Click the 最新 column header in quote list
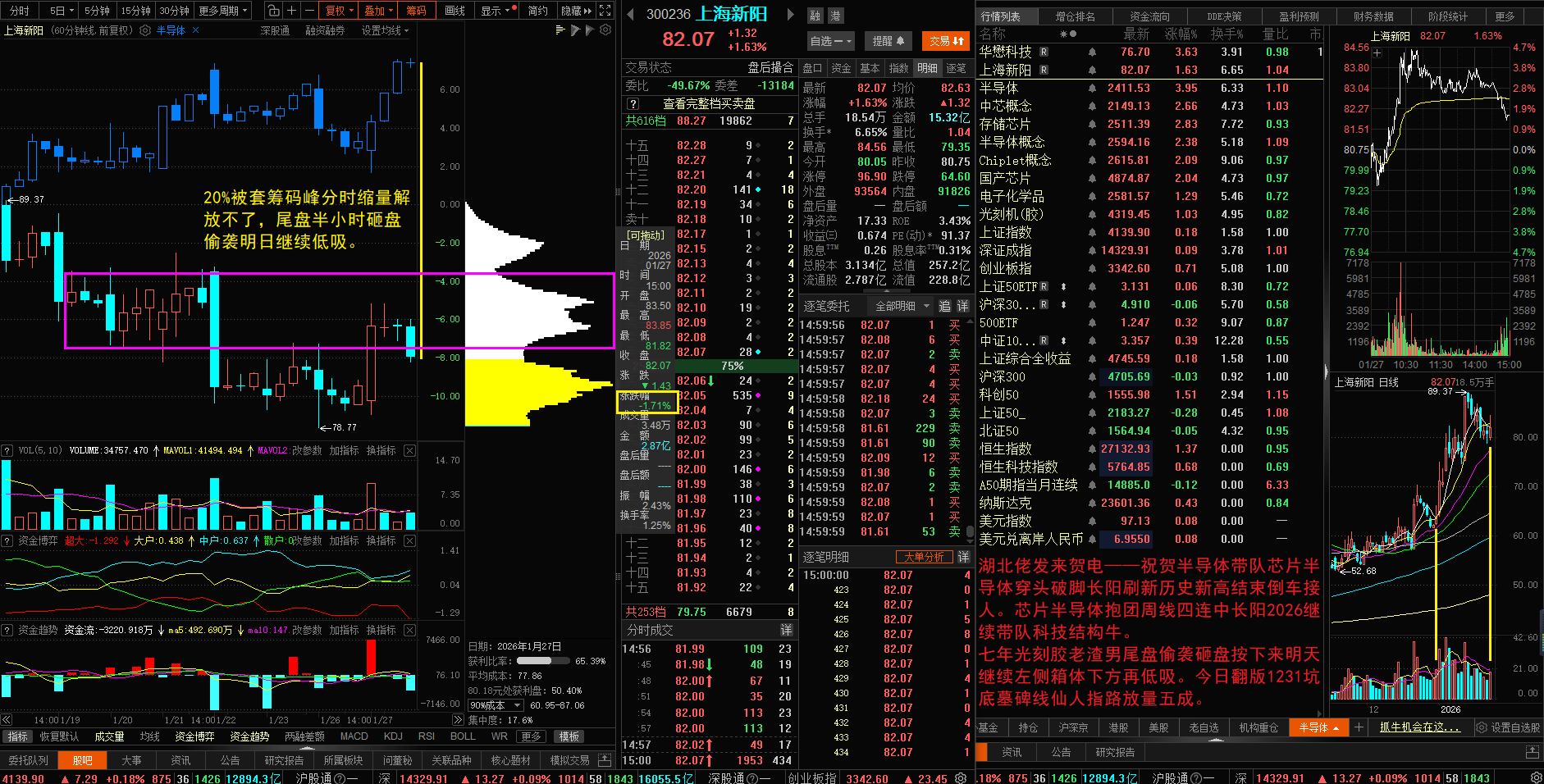 pyautogui.click(x=1136, y=34)
